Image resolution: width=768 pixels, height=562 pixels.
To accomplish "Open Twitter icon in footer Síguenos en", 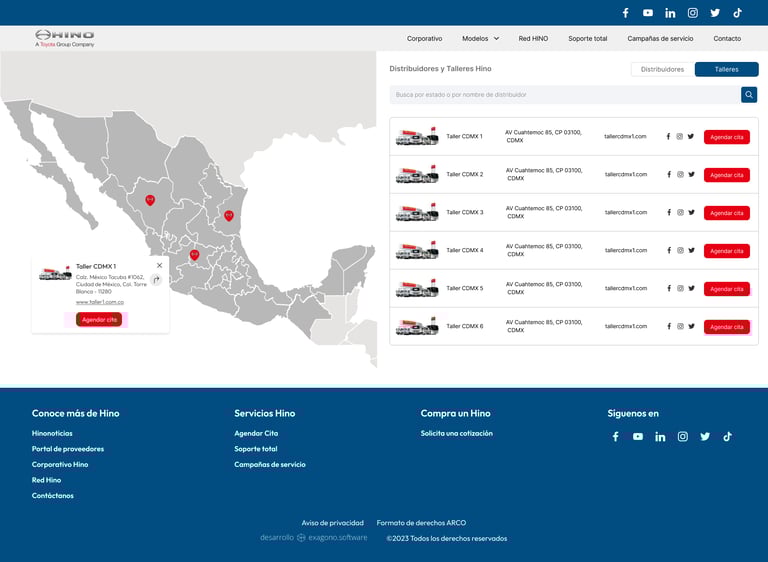I will pyautogui.click(x=705, y=437).
